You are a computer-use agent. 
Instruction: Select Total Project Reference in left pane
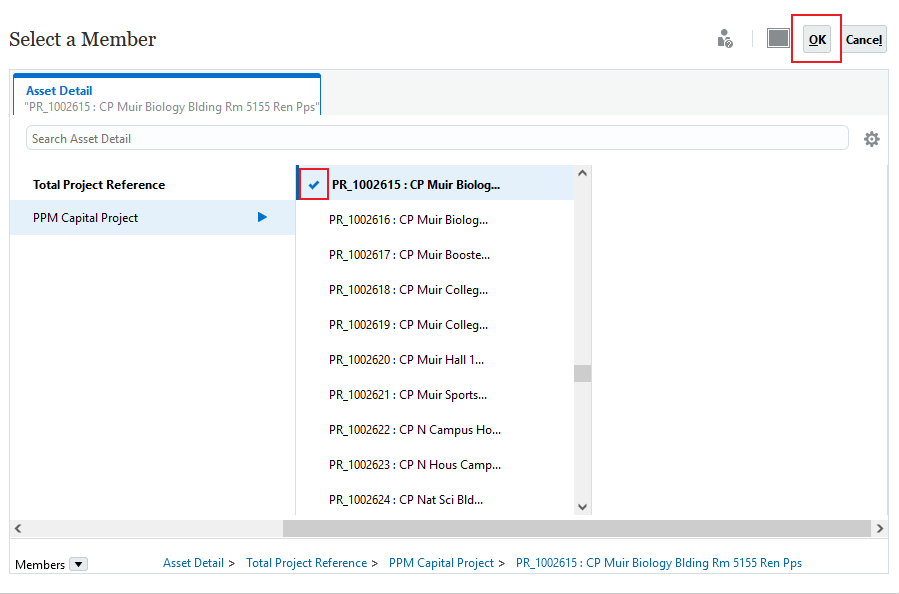click(x=99, y=185)
